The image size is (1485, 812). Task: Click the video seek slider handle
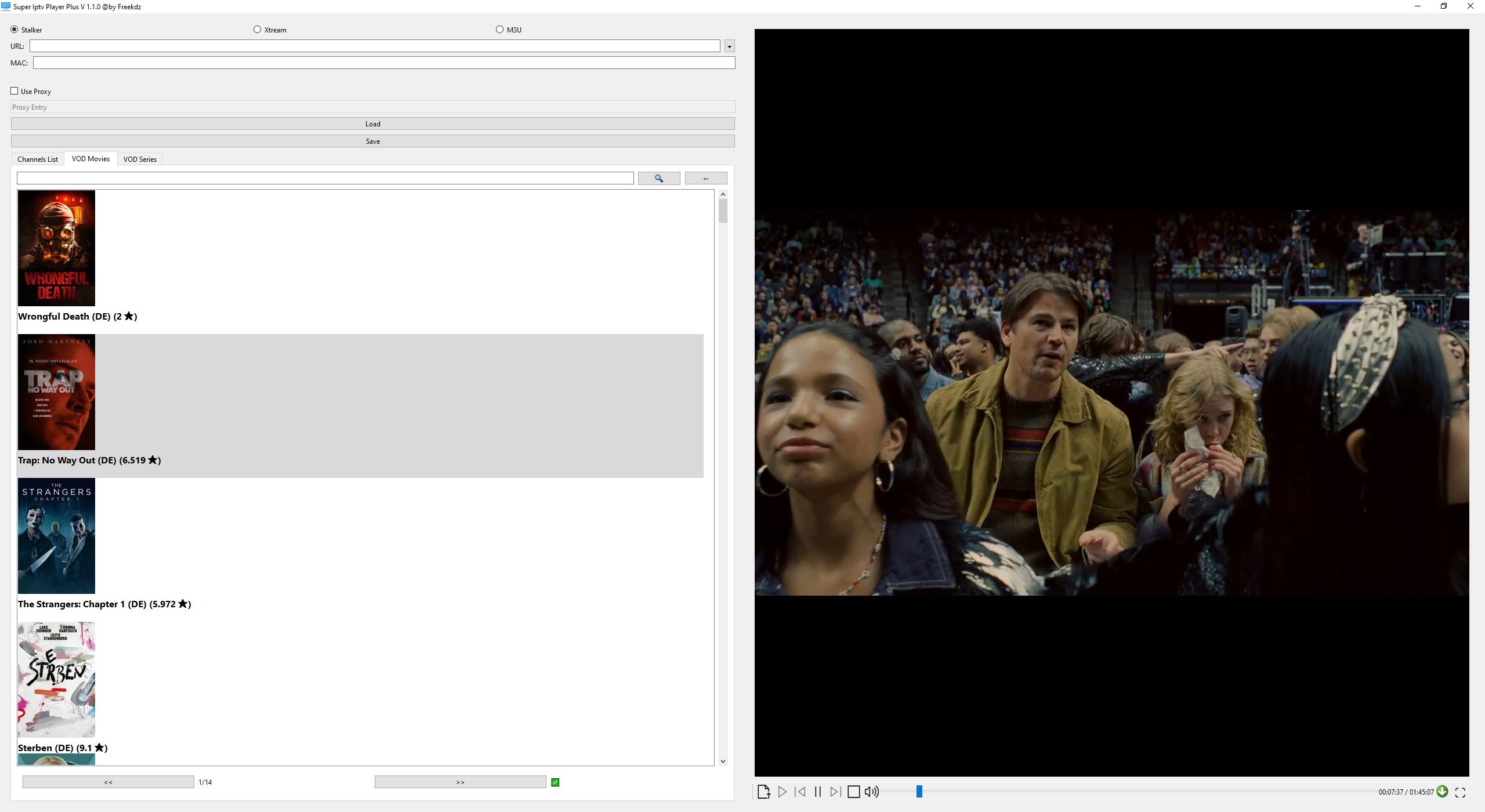tap(919, 792)
